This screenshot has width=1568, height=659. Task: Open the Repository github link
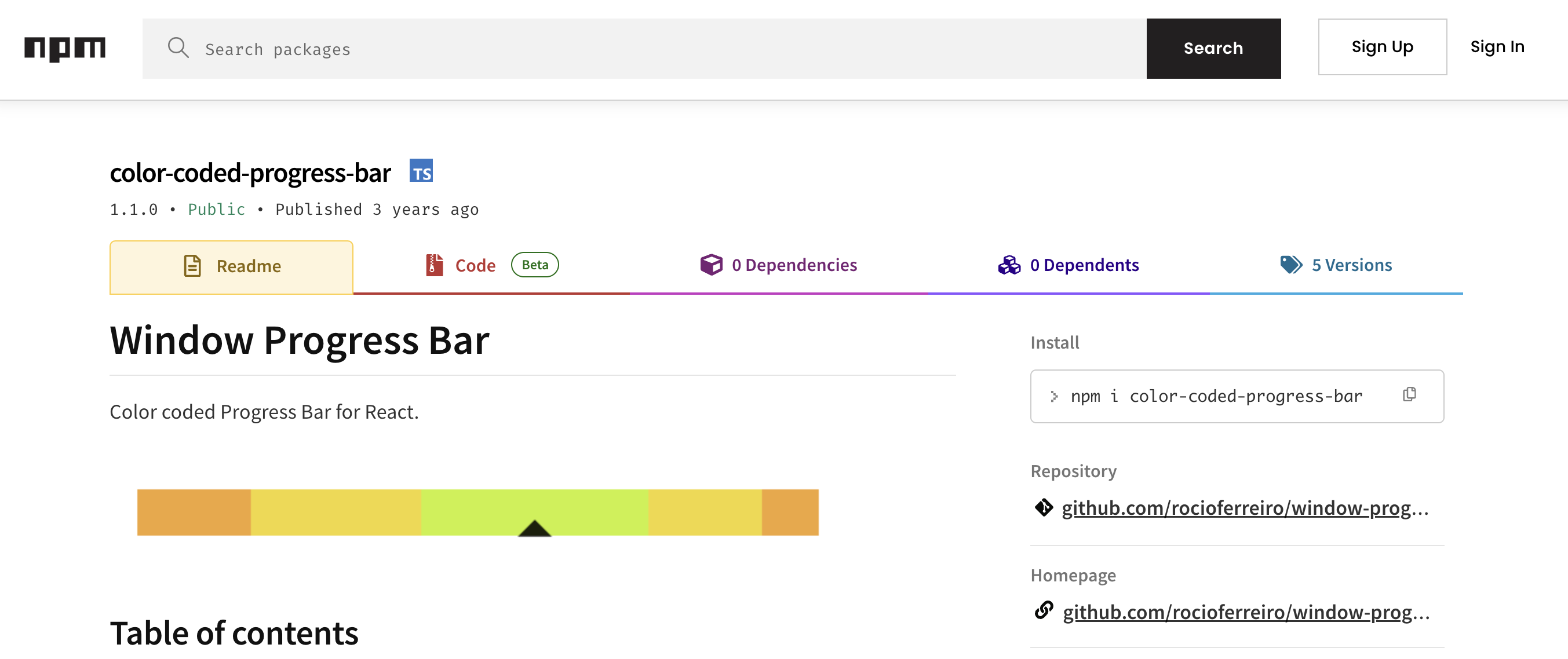[1245, 508]
